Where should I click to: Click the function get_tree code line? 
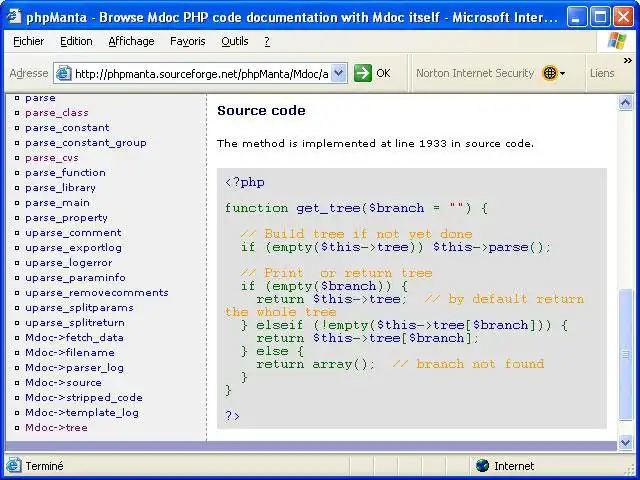(356, 208)
